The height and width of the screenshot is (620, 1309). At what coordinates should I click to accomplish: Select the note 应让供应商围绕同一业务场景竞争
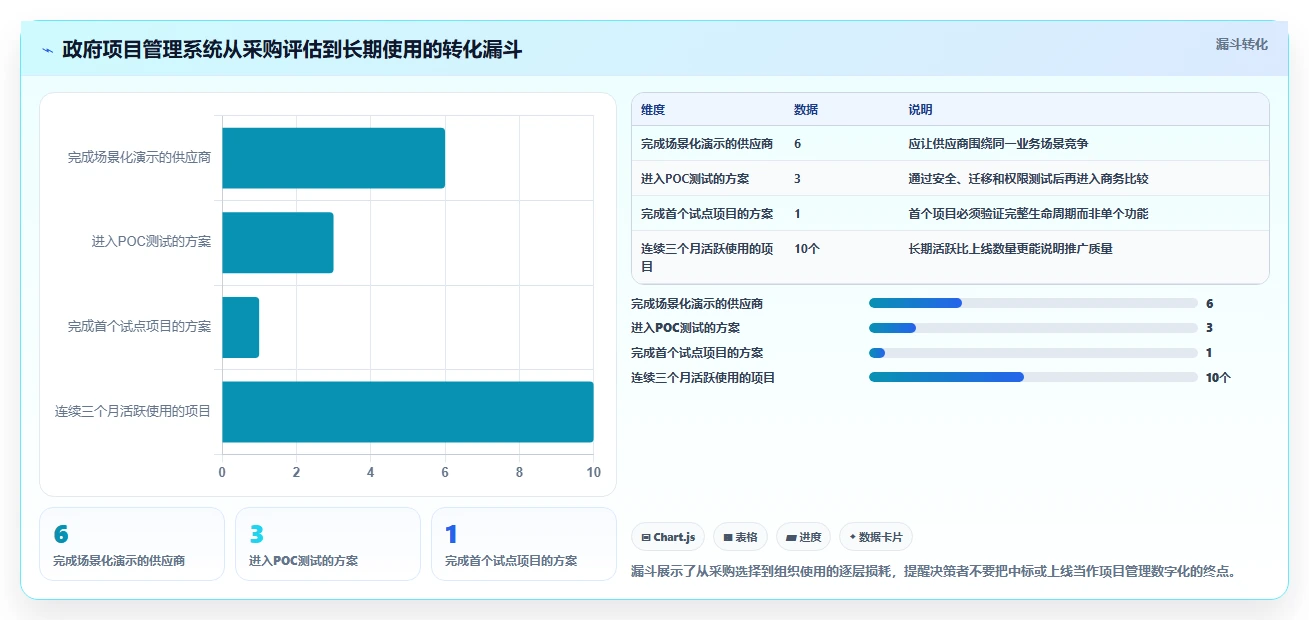coord(998,144)
